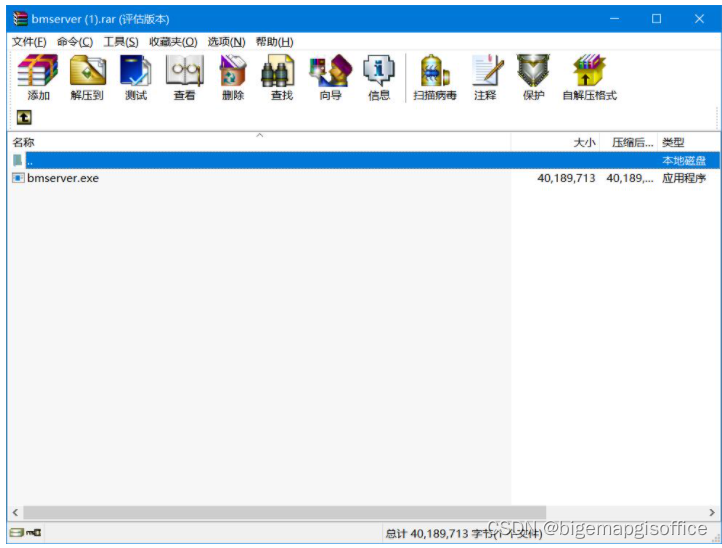This screenshot has height=548, width=722.
Task: Click the key password status icon
Action: coord(34,533)
